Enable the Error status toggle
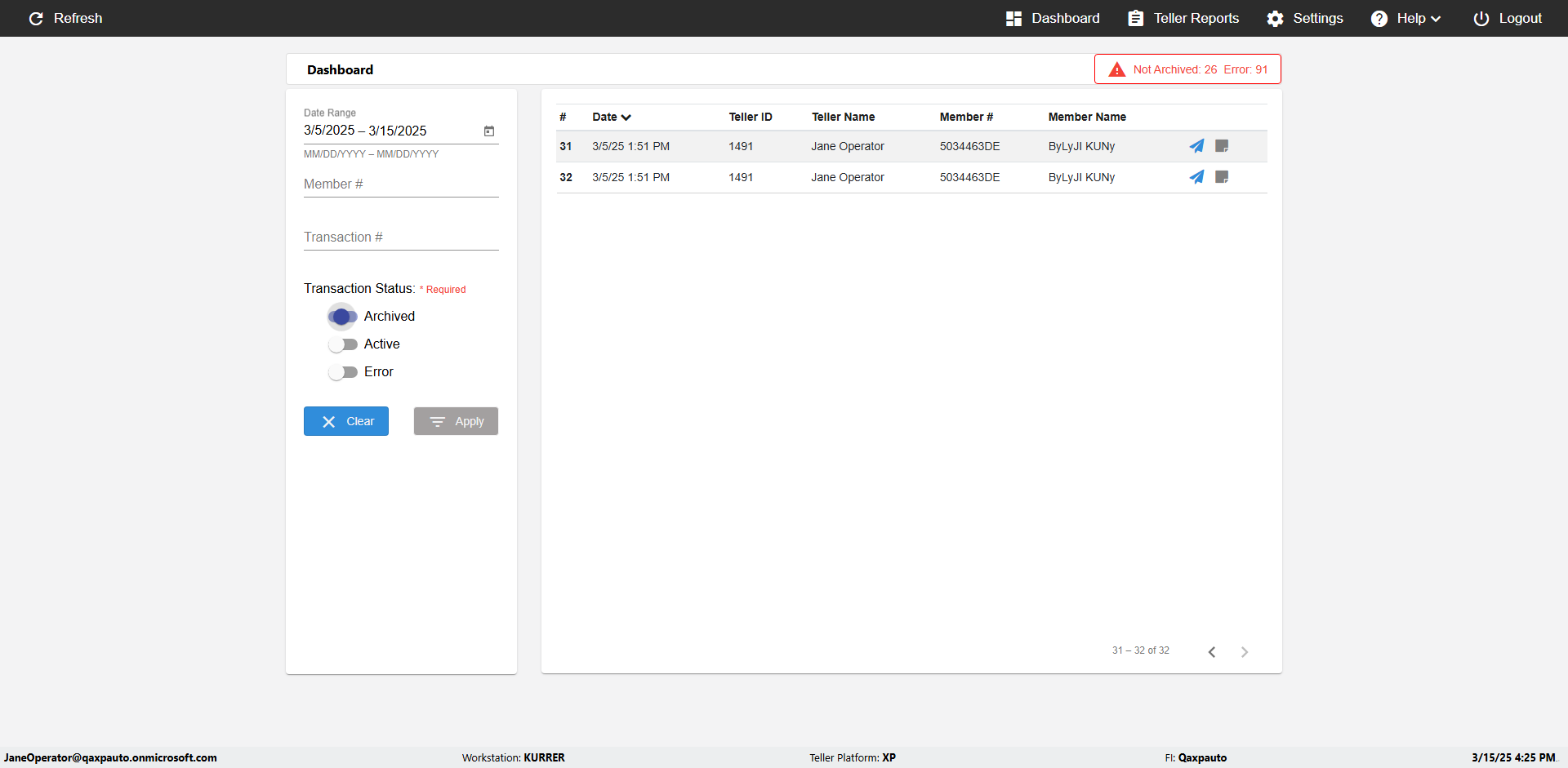Viewport: 1568px width, 768px height. [342, 372]
